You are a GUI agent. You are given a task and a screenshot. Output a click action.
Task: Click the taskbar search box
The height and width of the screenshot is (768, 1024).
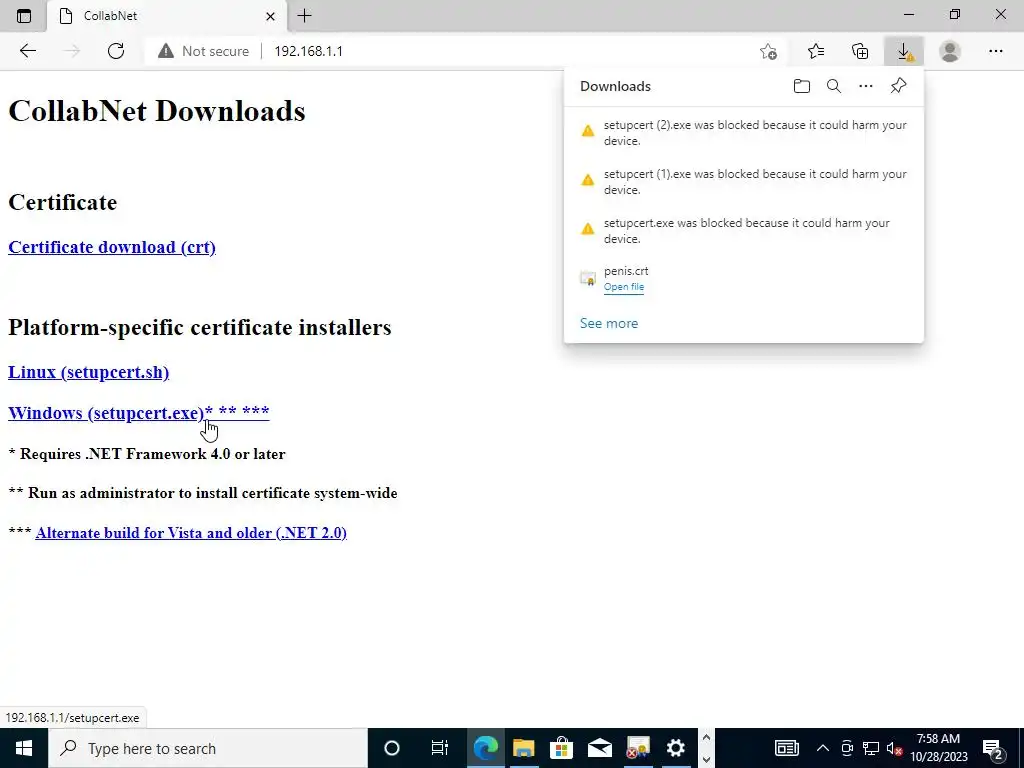click(x=208, y=748)
